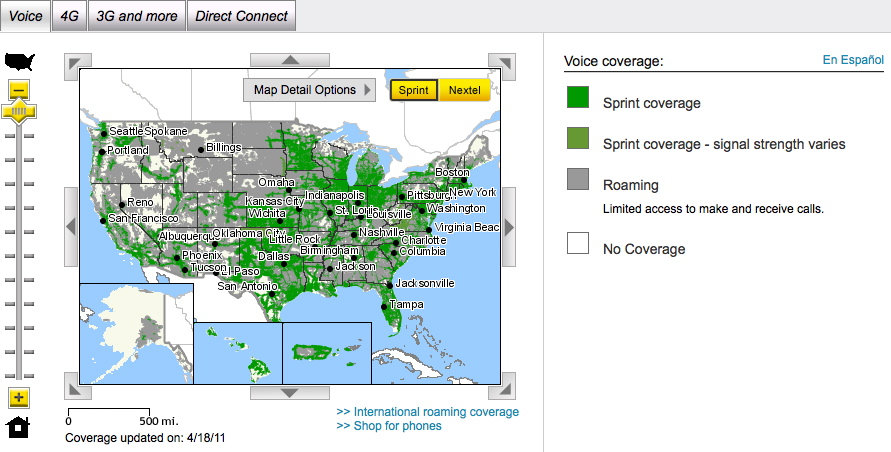The height and width of the screenshot is (452, 891).
Task: Click the Reno city label
Action: (140, 202)
